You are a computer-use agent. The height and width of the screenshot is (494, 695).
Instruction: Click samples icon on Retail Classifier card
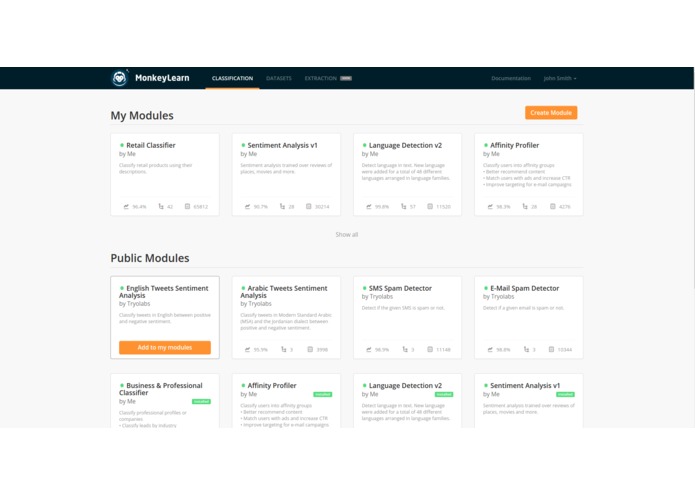[187, 206]
